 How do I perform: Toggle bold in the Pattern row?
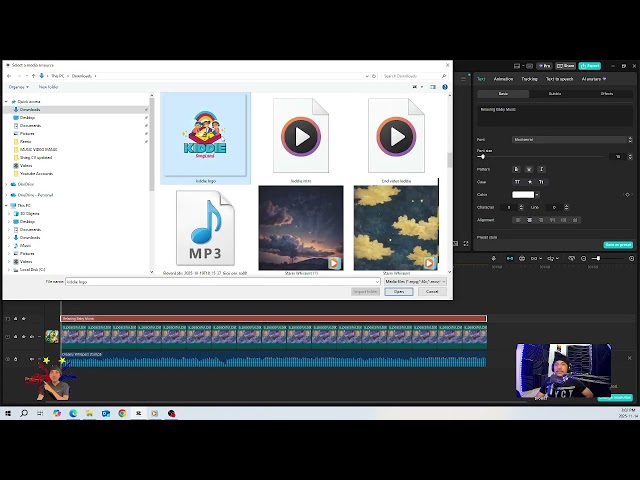point(516,169)
